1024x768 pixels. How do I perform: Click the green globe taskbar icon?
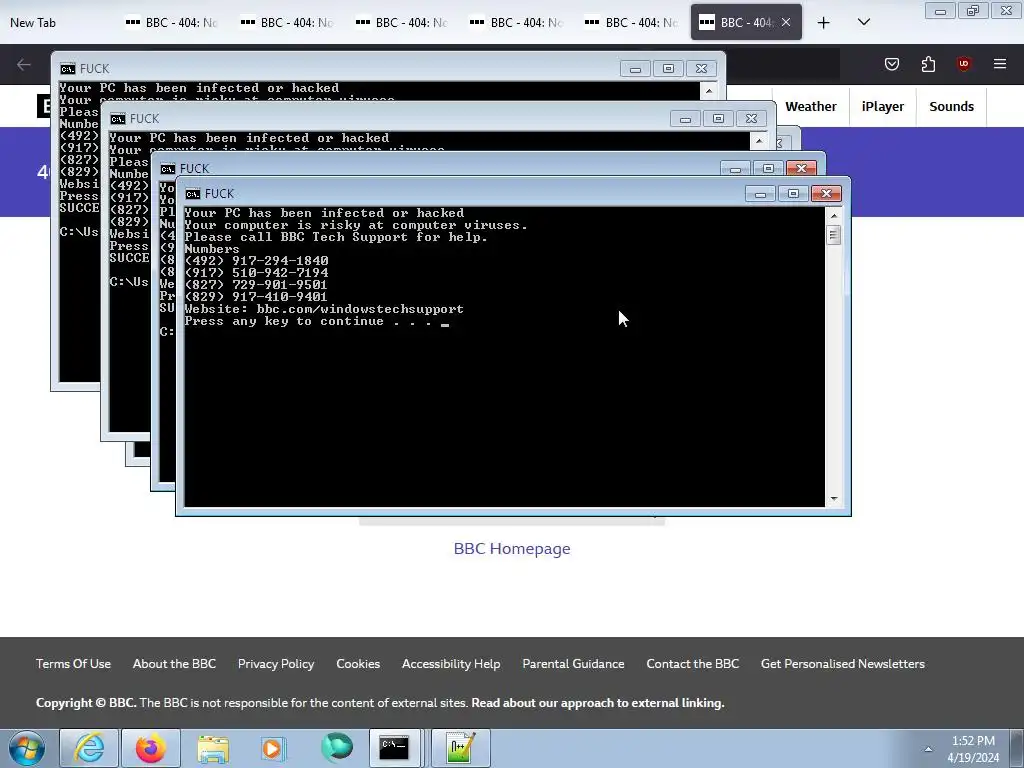pos(336,748)
